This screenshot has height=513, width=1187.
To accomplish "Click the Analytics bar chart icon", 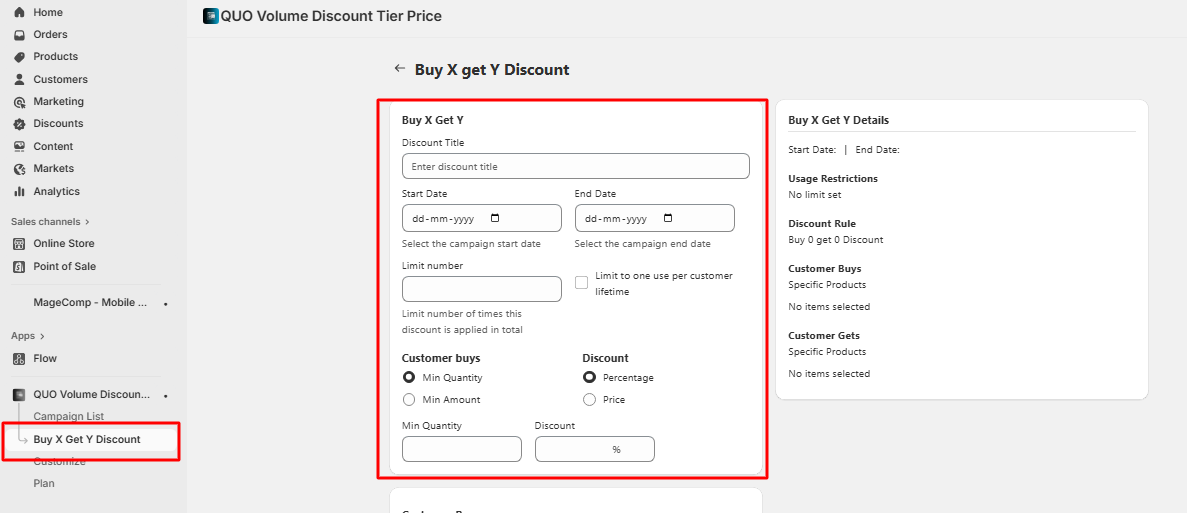I will [19, 192].
